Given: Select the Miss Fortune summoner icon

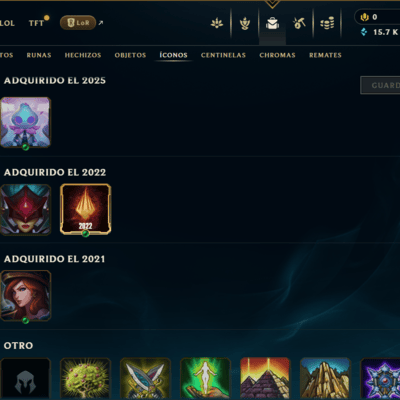Looking at the screenshot, I should click(26, 296).
